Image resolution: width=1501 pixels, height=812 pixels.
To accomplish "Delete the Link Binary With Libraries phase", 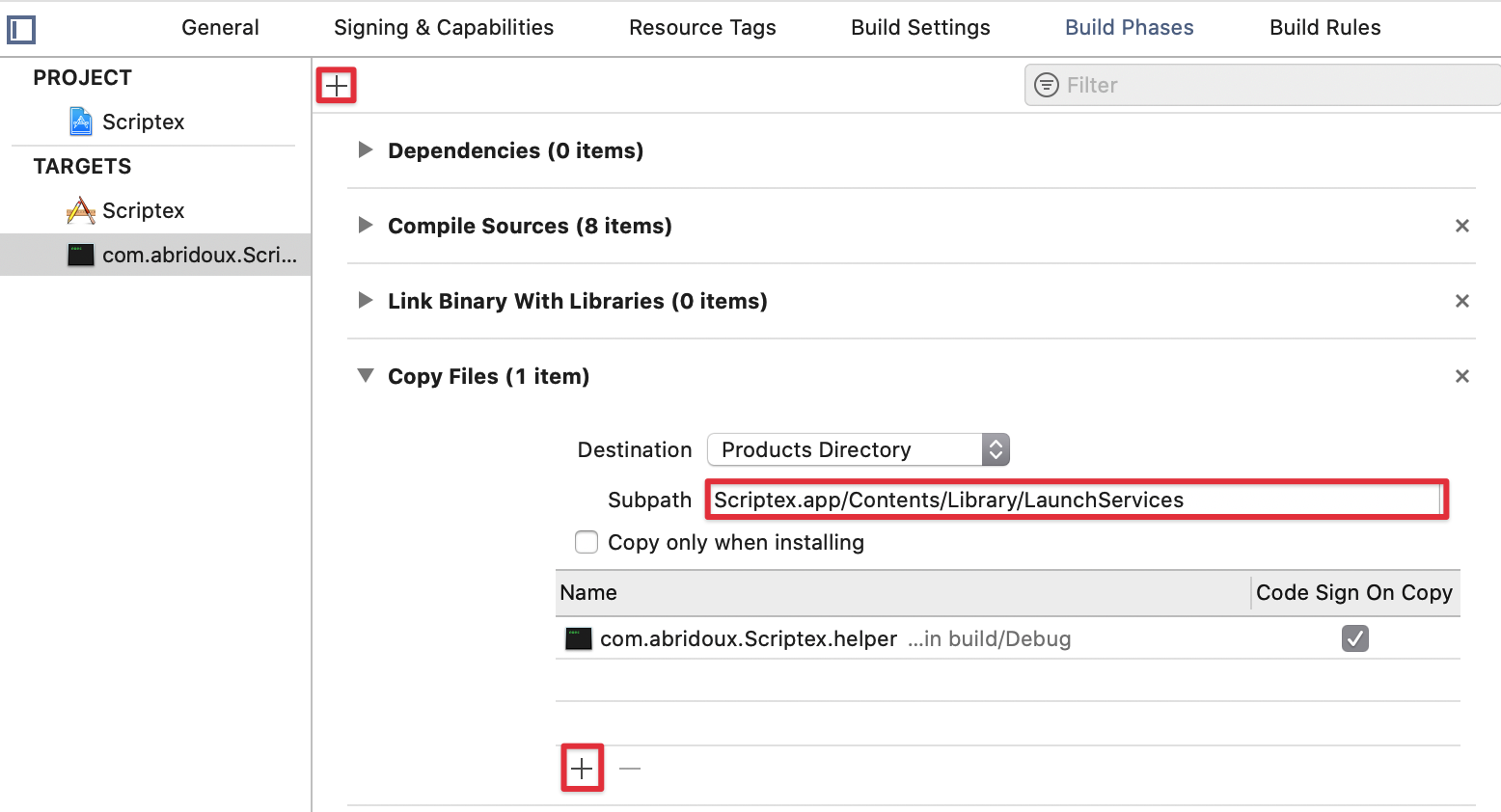I will click(x=1461, y=301).
